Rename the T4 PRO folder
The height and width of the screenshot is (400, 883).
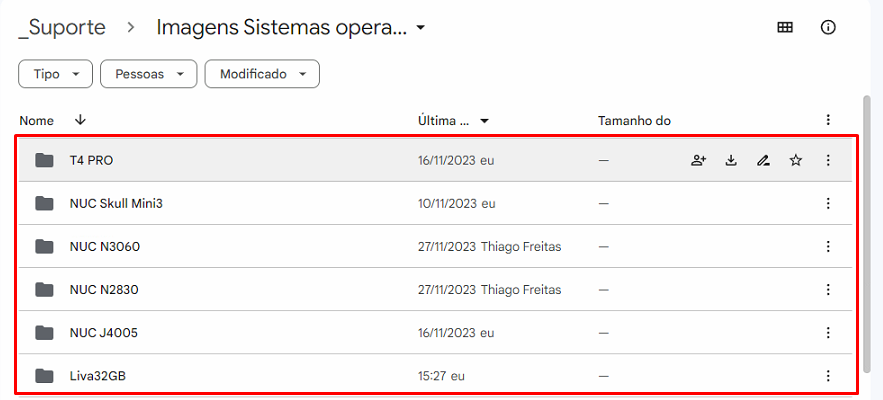pyautogui.click(x=763, y=161)
